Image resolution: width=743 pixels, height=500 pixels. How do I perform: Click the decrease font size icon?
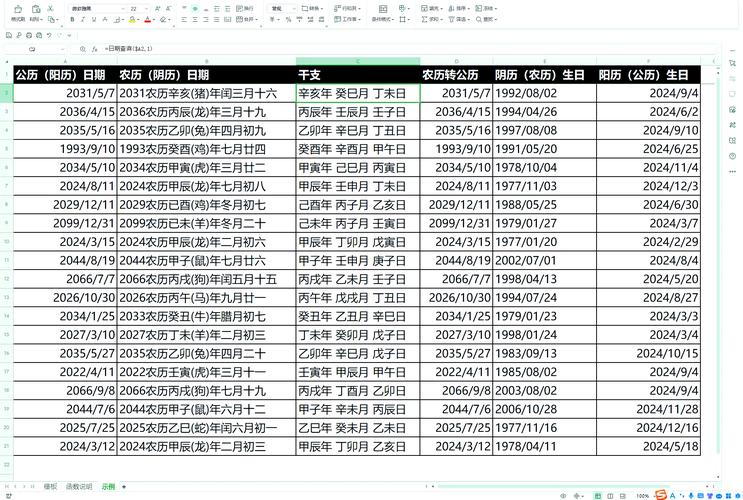[169, 9]
